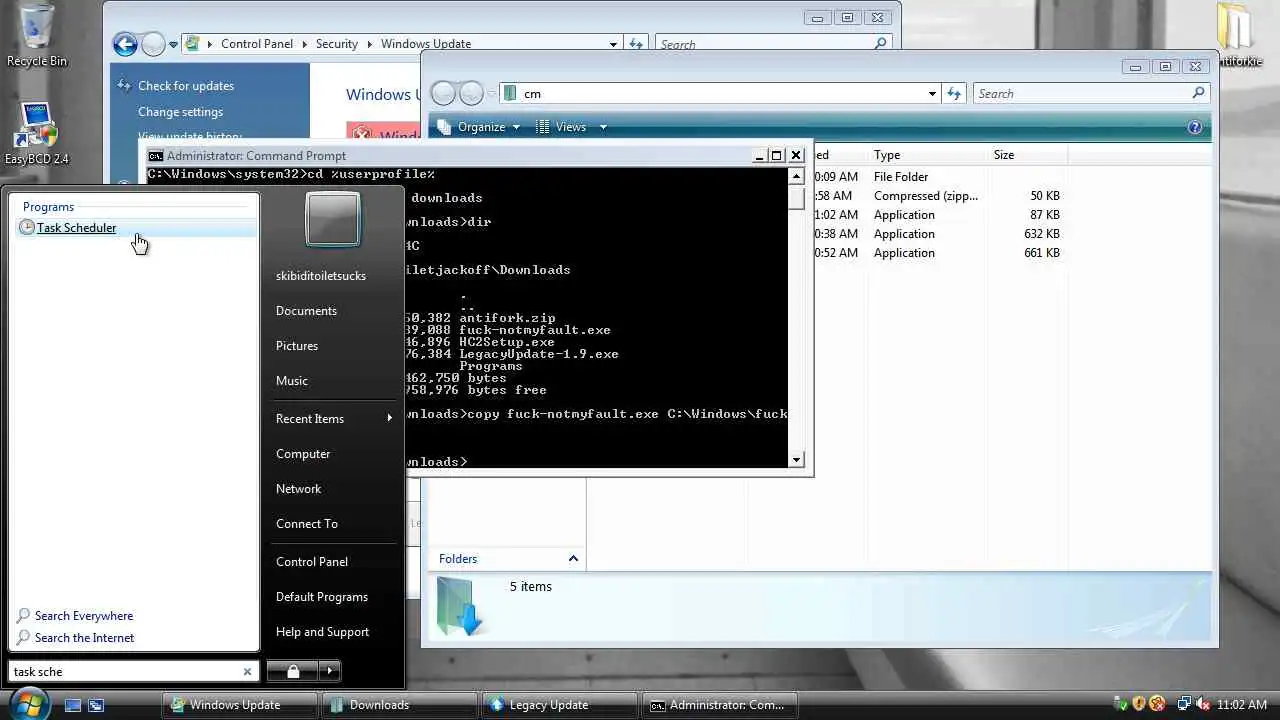The height and width of the screenshot is (720, 1280).
Task: Open Help and Support from the Start menu
Action: (322, 632)
